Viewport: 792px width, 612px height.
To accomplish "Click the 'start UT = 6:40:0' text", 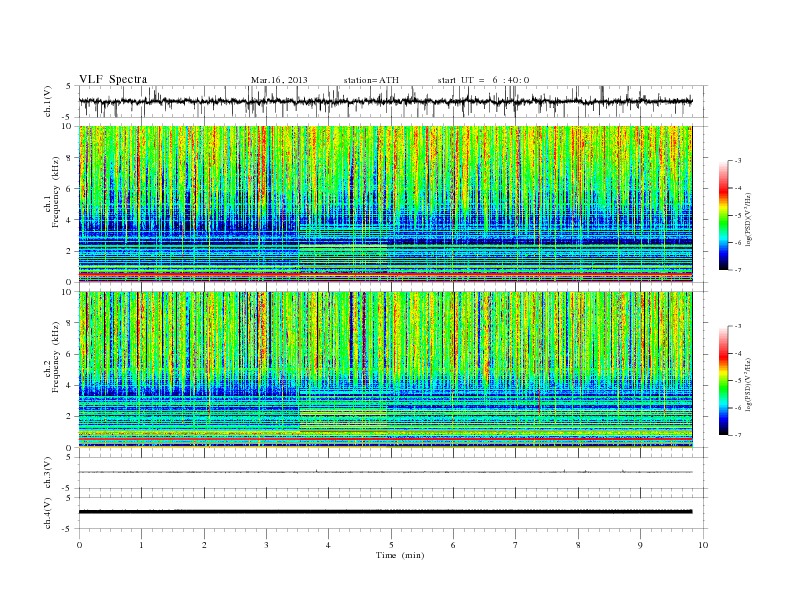I will coord(483,80).
